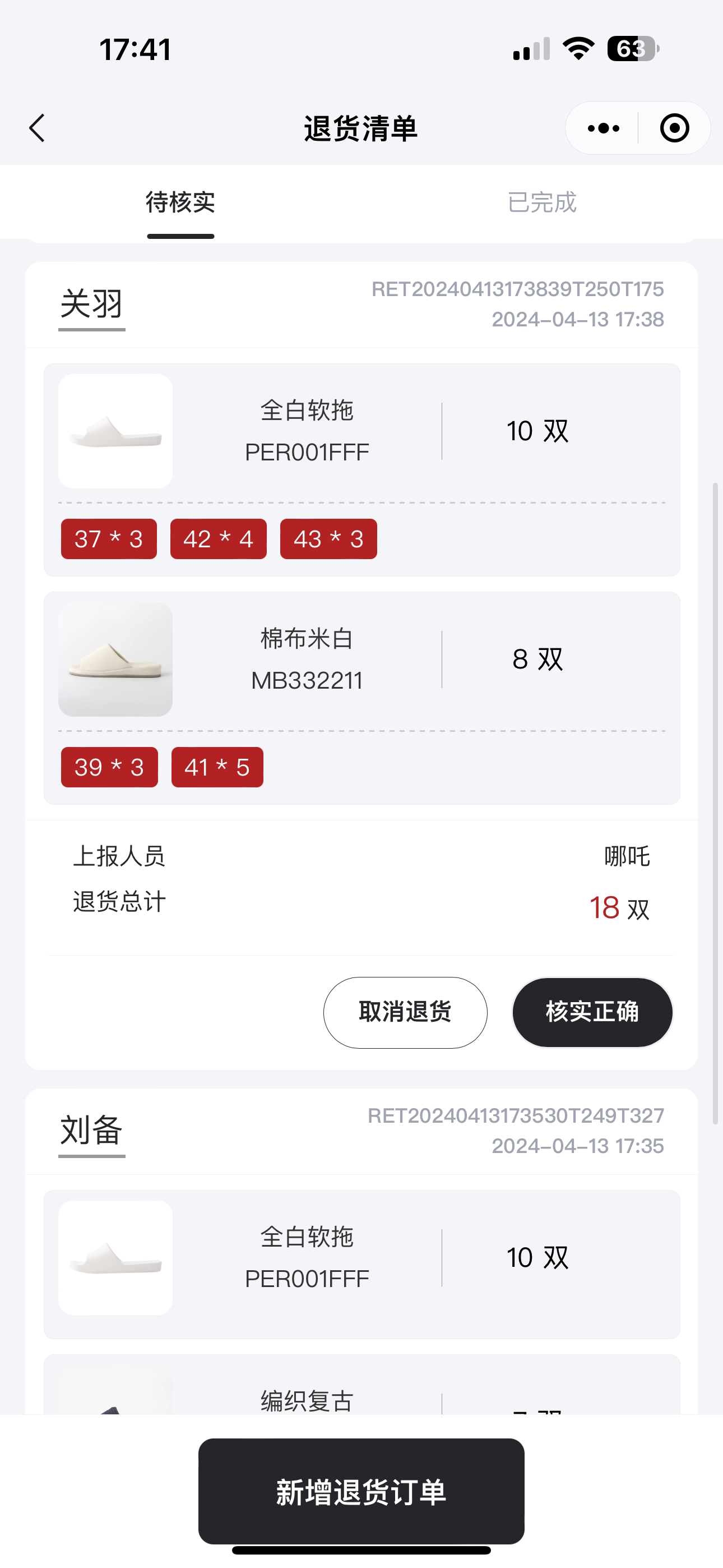The image size is (723, 1568).
Task: Open 全白软拖 thumbnail in 关羽 order
Action: click(115, 431)
